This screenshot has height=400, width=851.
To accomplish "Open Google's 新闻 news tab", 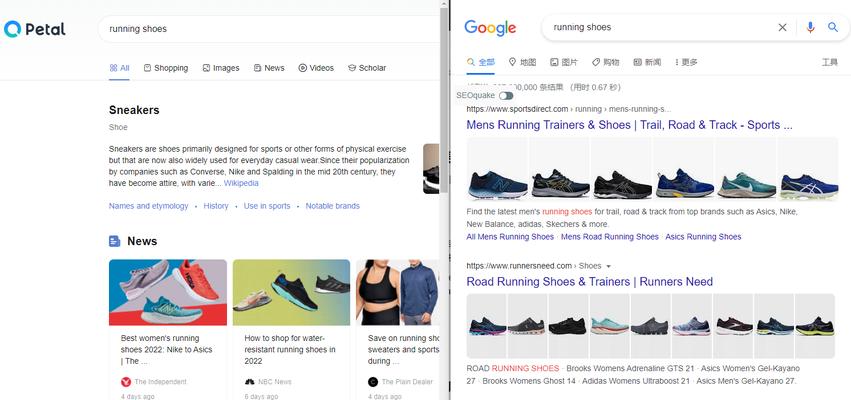I will (647, 62).
